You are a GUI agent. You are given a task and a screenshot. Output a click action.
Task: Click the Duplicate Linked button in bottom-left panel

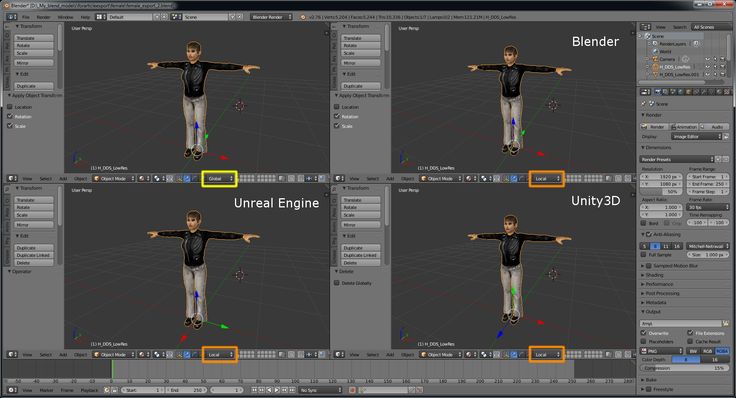[34, 255]
